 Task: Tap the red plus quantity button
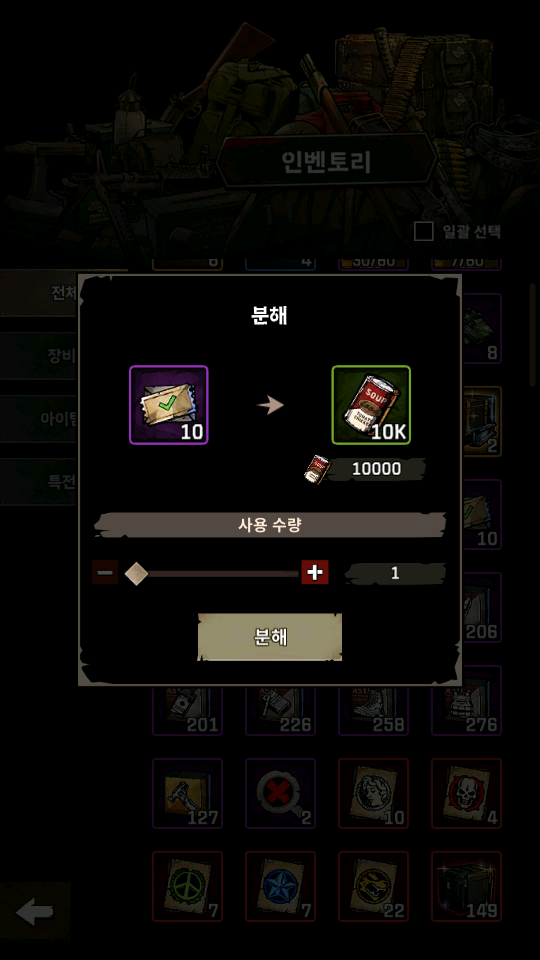[x=315, y=572]
